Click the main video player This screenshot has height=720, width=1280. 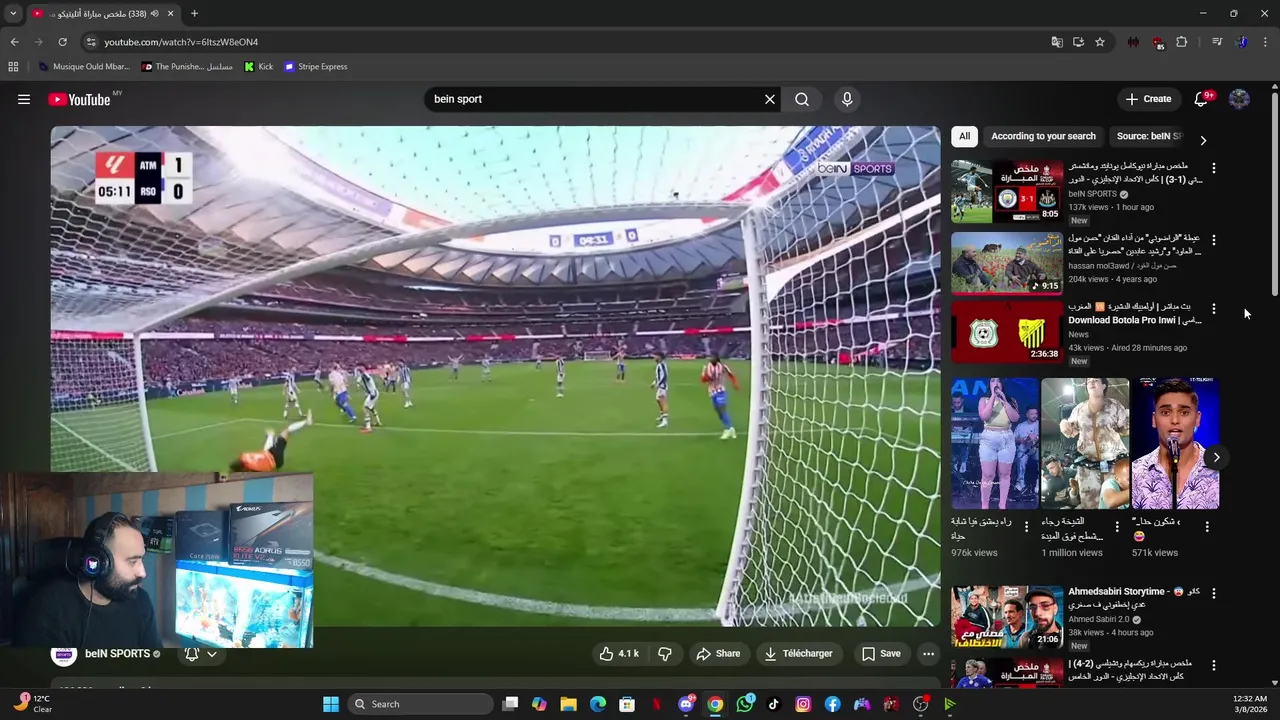click(495, 376)
